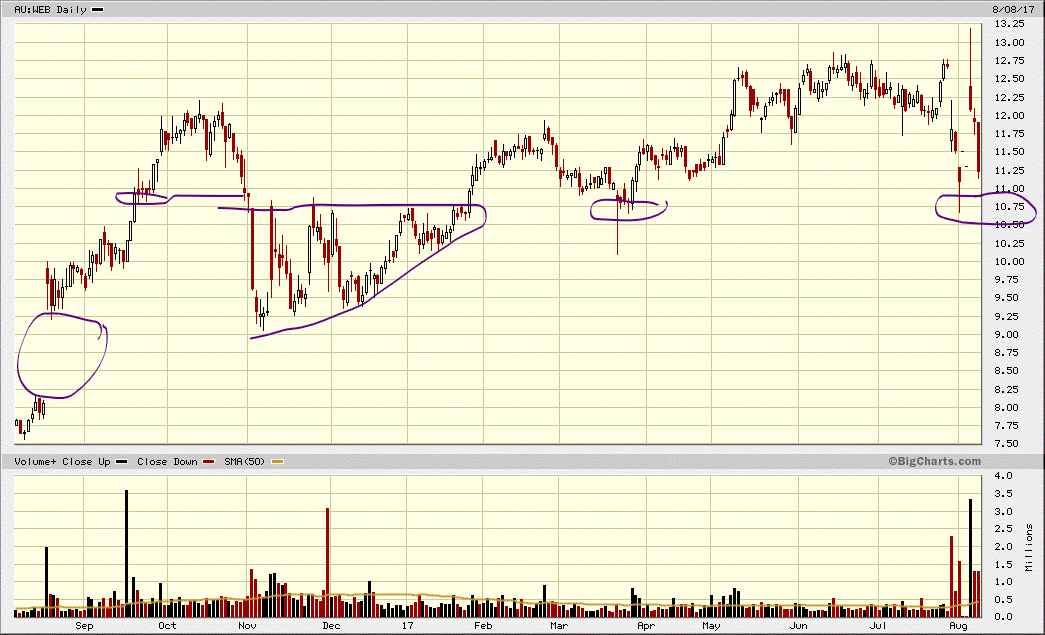Click the 11.75 price axis label

(x=1009, y=133)
